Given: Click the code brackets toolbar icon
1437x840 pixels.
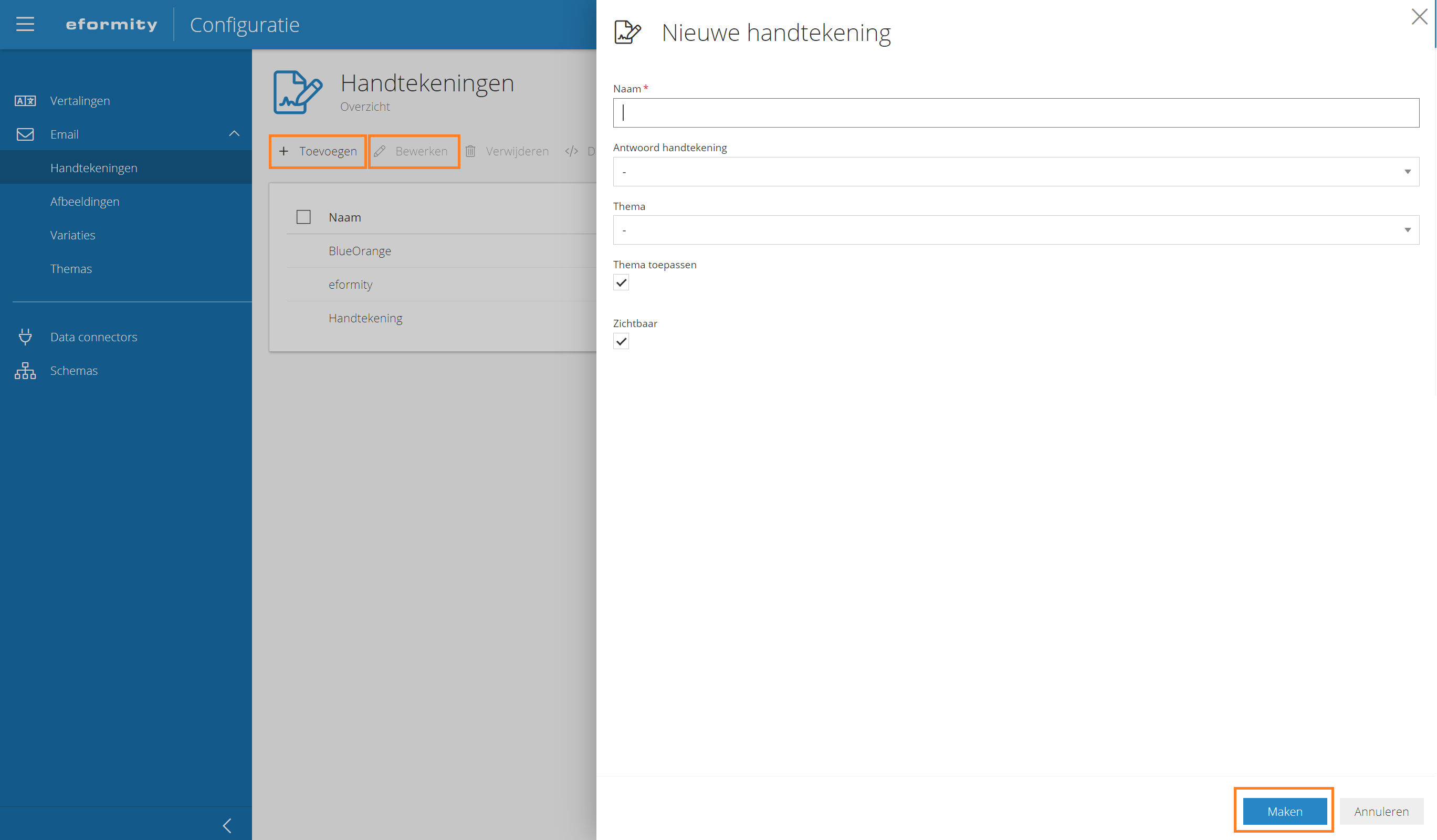Looking at the screenshot, I should point(571,151).
